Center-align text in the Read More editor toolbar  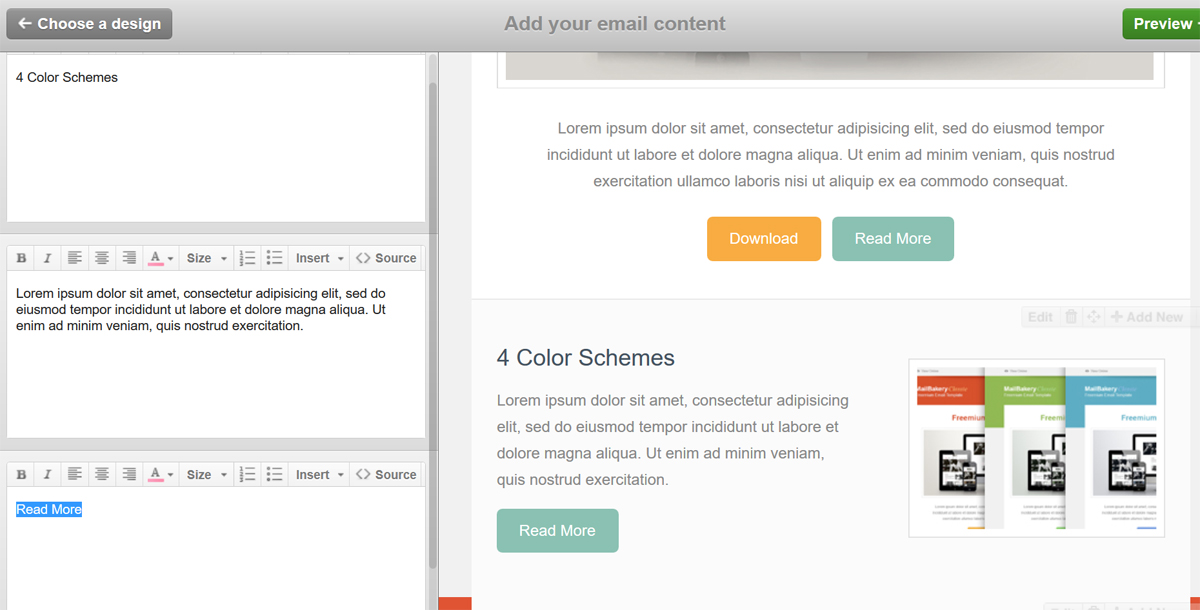[x=102, y=475]
